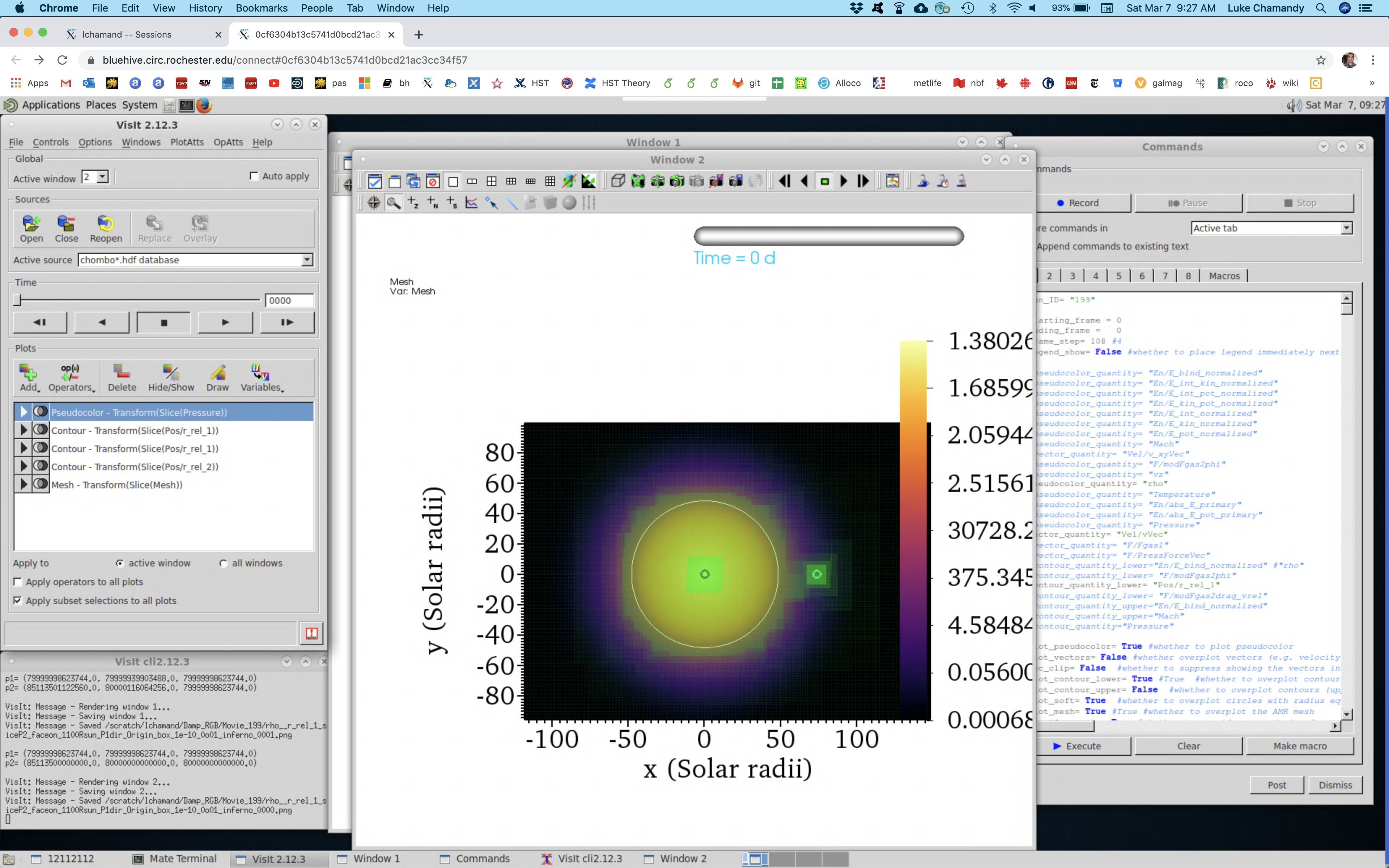Click the delete window icon in Window 2 toolbar
1389x868 pixels.
433,182
